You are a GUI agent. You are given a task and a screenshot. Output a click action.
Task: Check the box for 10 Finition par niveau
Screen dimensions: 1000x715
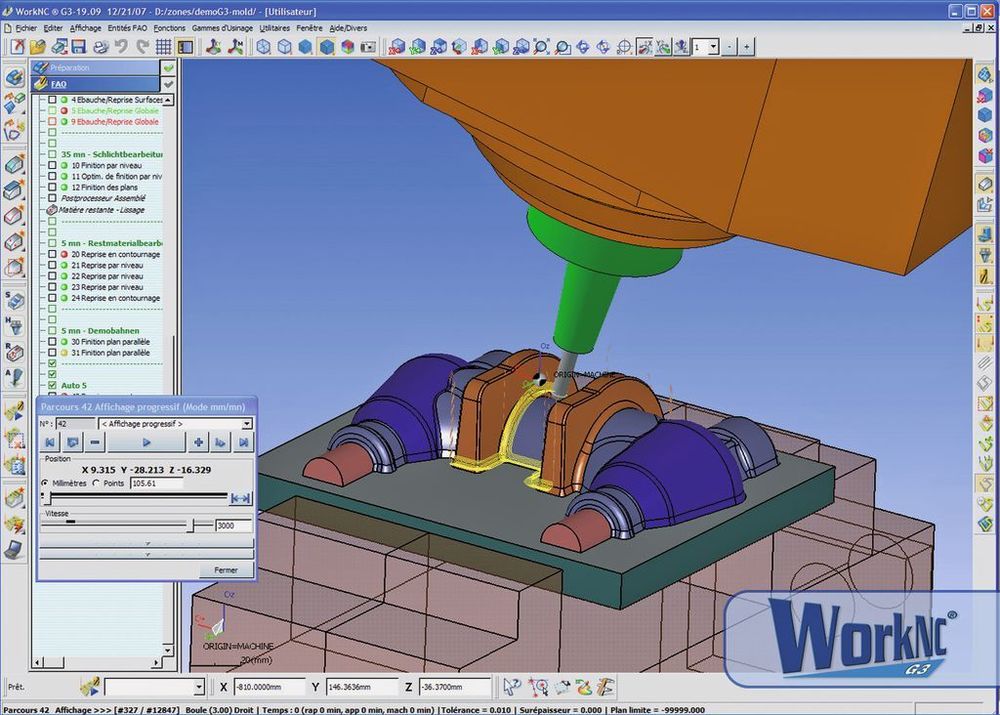tap(52, 165)
